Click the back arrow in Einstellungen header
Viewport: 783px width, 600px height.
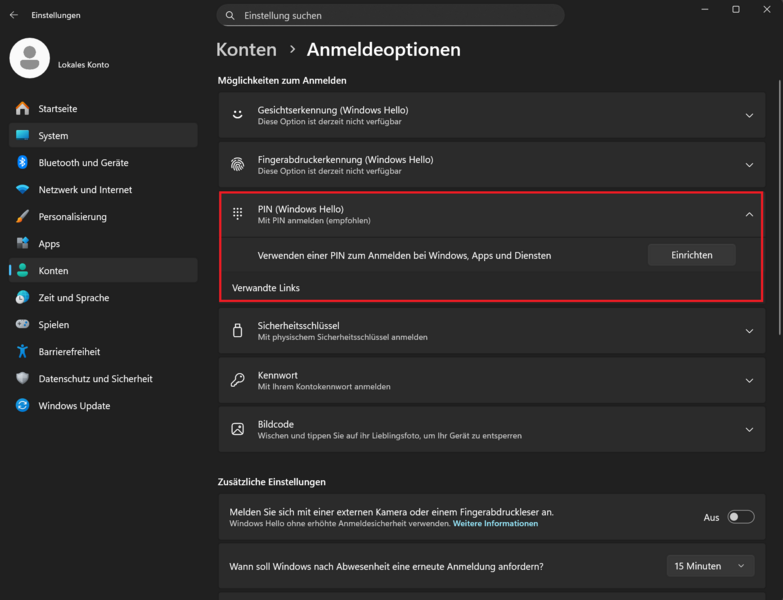click(14, 15)
